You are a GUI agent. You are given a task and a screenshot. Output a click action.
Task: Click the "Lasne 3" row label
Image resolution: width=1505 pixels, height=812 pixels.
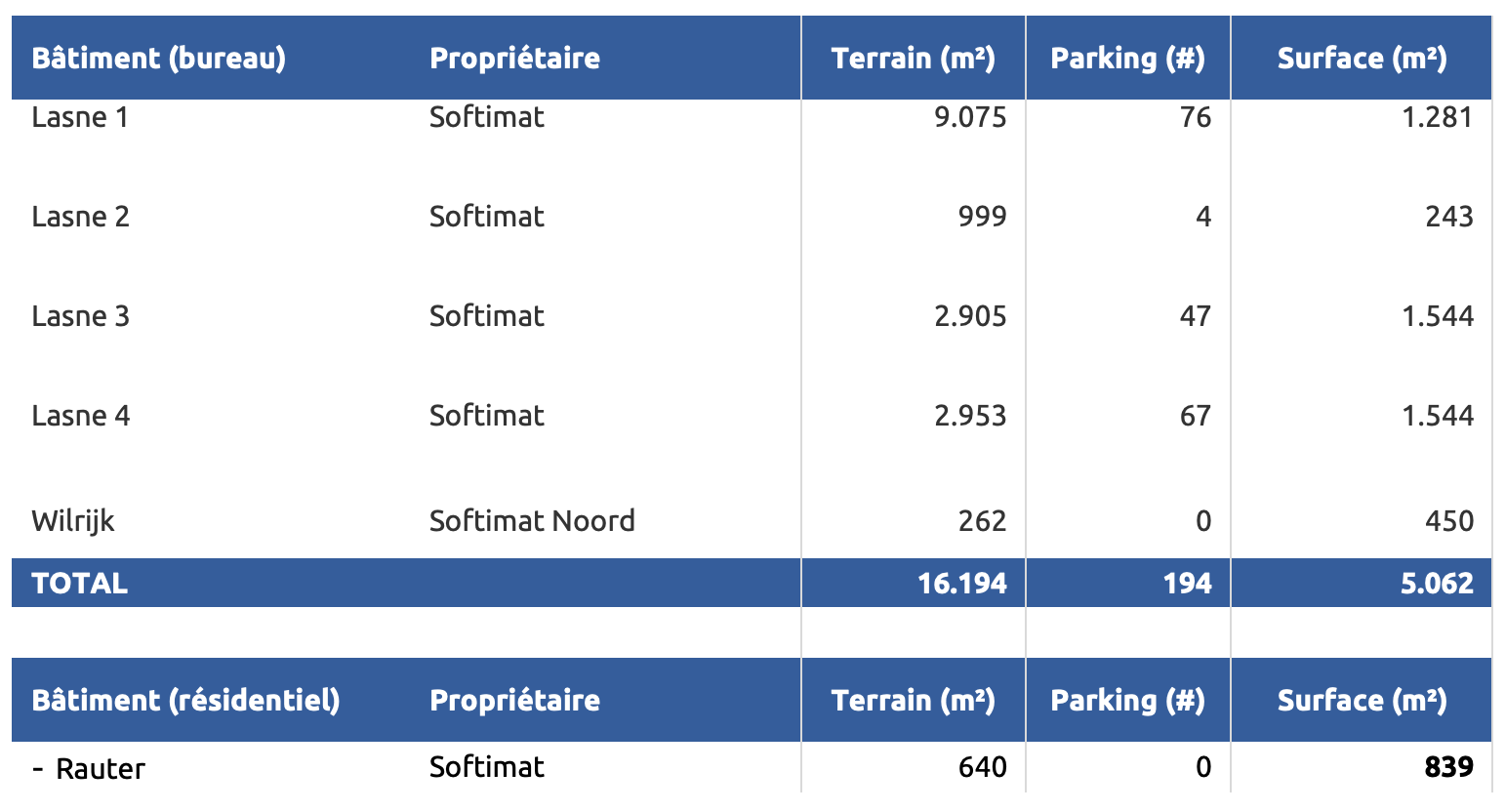pyautogui.click(x=80, y=316)
